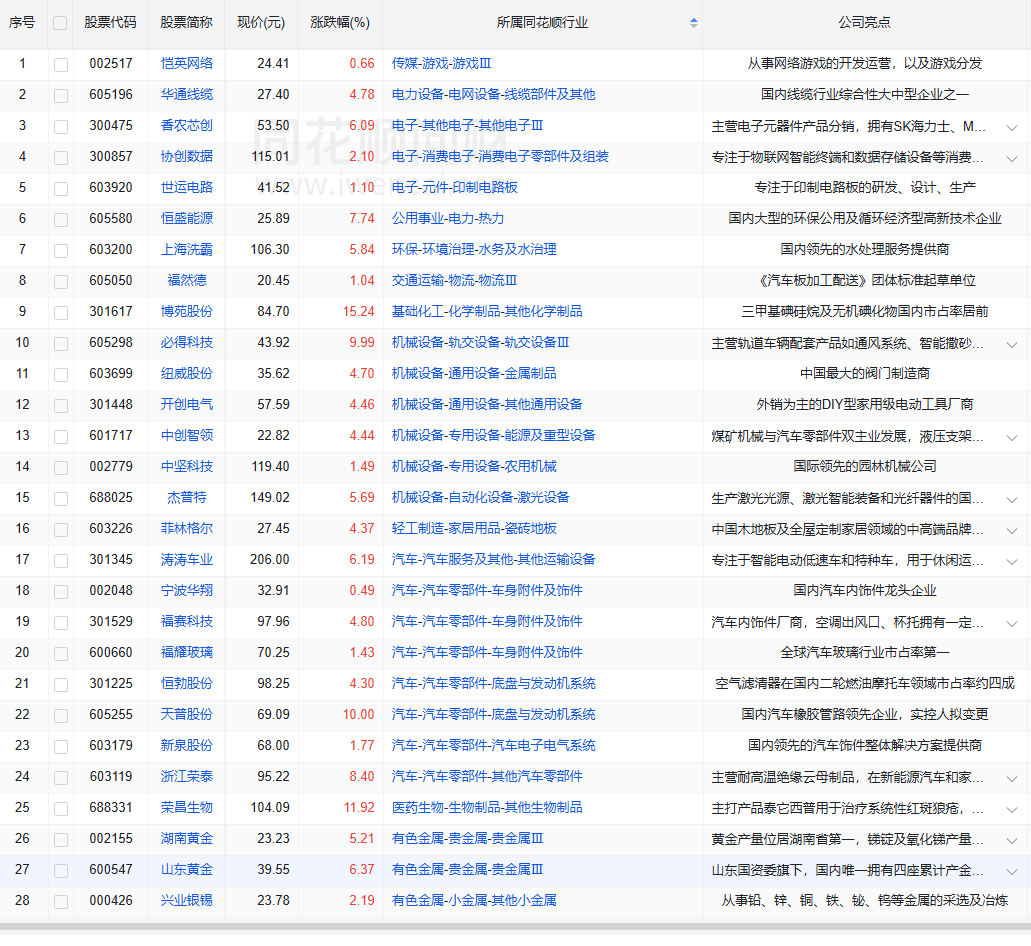Screen dimensions: 1031x946
Task: Open industry link 有色金属-小金属-其他小金属
Action: click(474, 901)
